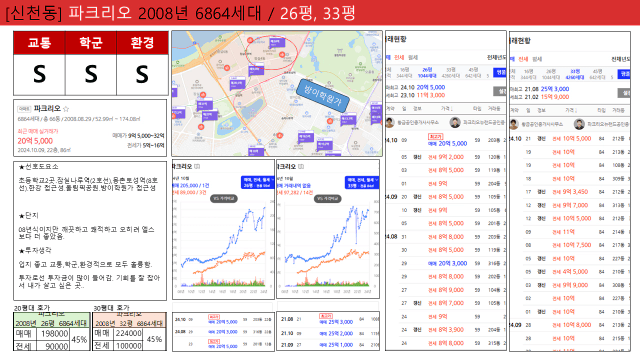This screenshot has width=640, height=360.
Task: Toggle VS 가격비교 pill on right chart
Action: 327,199
